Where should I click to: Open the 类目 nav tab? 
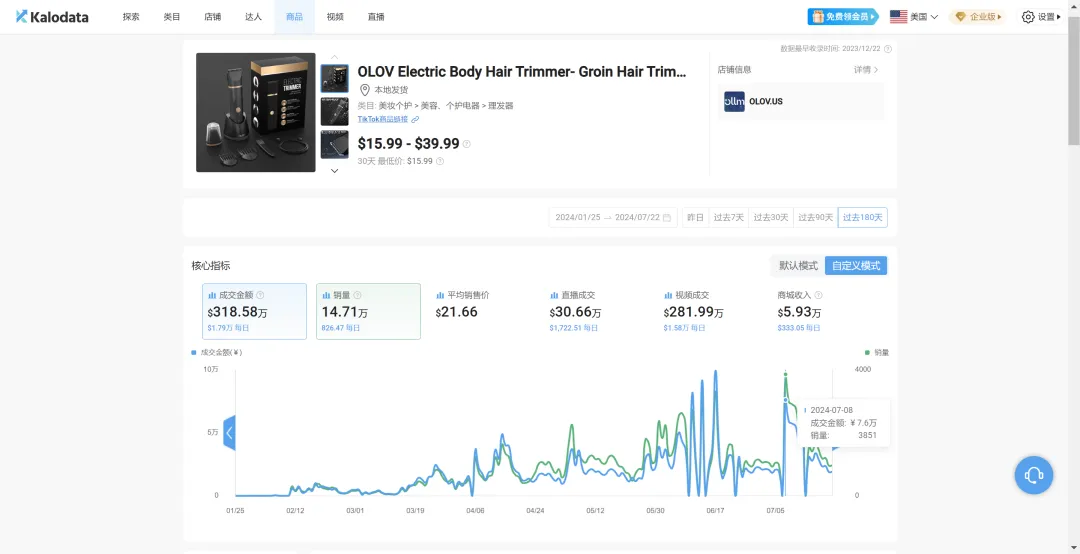point(172,17)
